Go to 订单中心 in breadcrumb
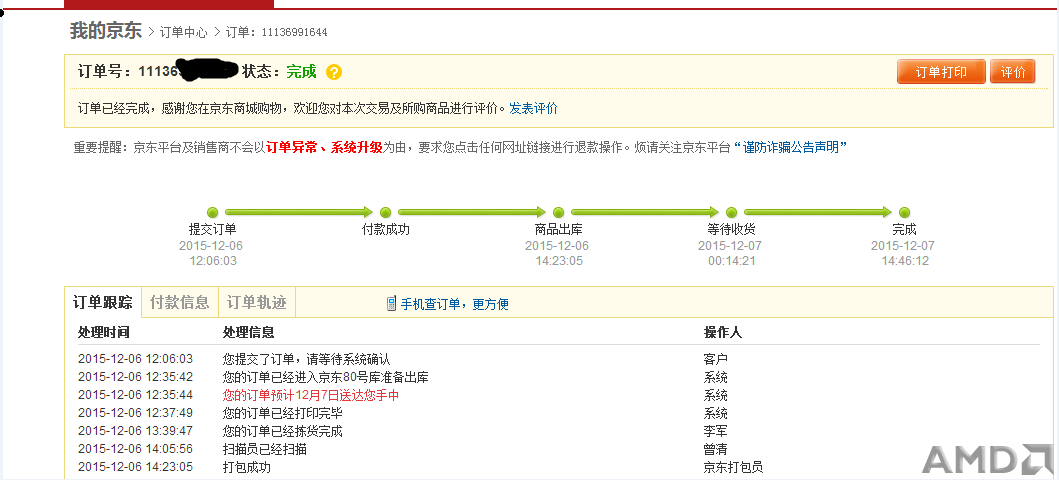The width and height of the screenshot is (1059, 480). point(184,32)
